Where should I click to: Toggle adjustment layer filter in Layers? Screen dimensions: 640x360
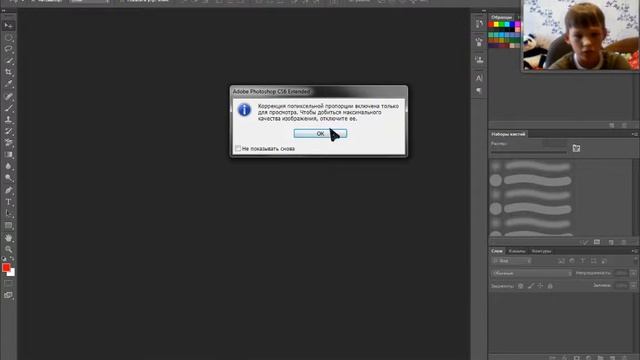[x=572, y=261]
